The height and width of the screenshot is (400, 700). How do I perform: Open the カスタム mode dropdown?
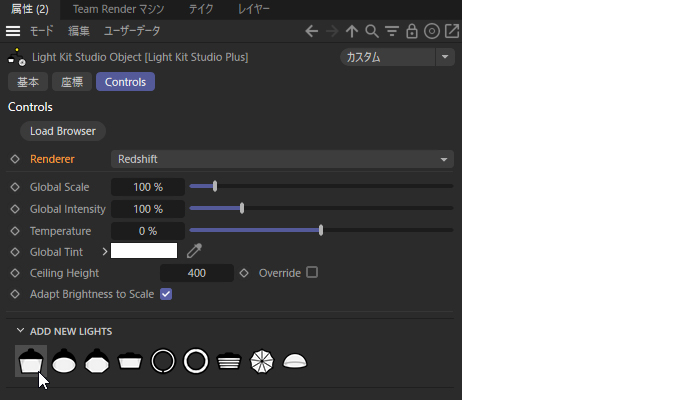[397, 57]
